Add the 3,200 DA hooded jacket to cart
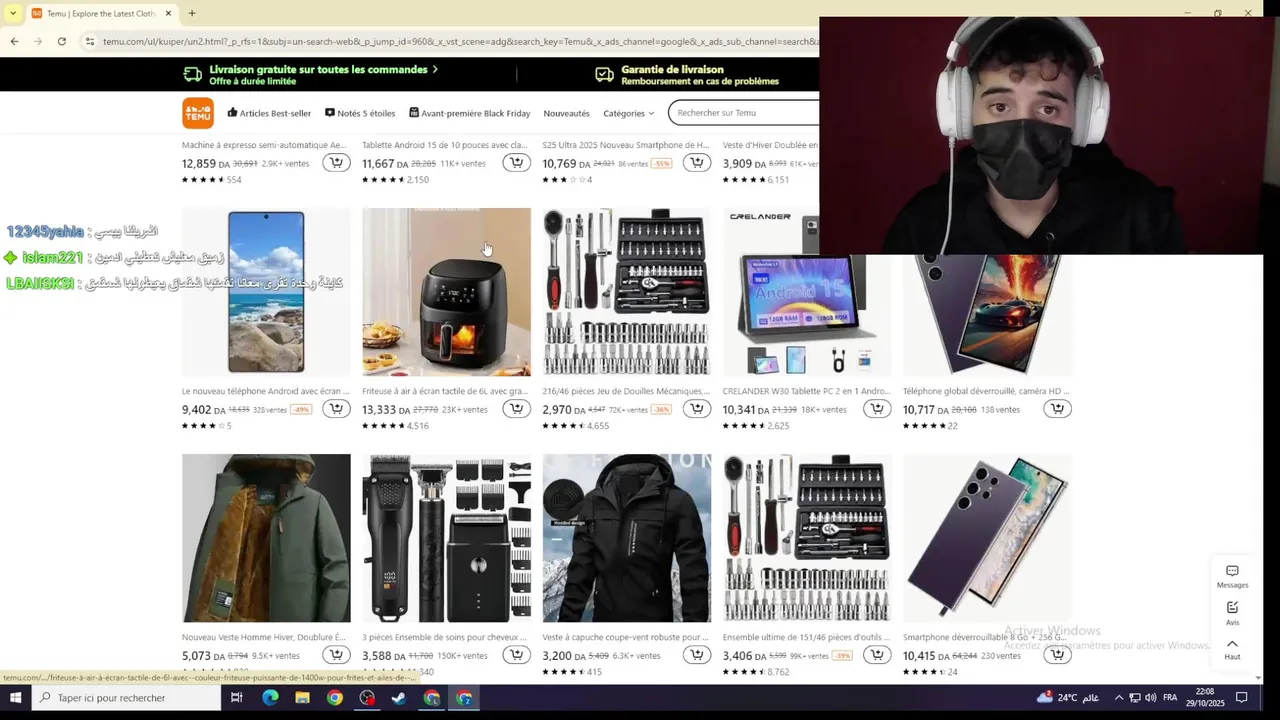This screenshot has width=1280, height=720. pyautogui.click(x=696, y=655)
